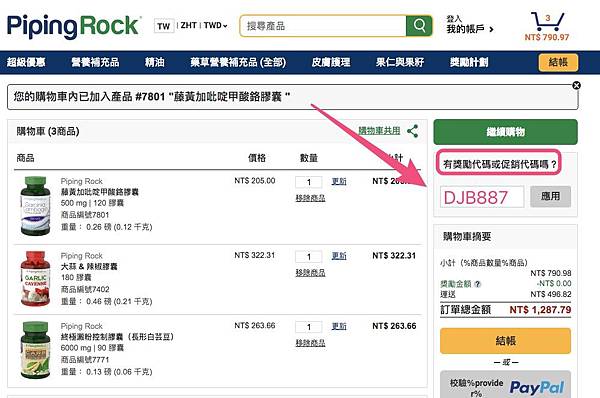Click the 購物車共用 link
This screenshot has height=398, width=600.
(379, 131)
